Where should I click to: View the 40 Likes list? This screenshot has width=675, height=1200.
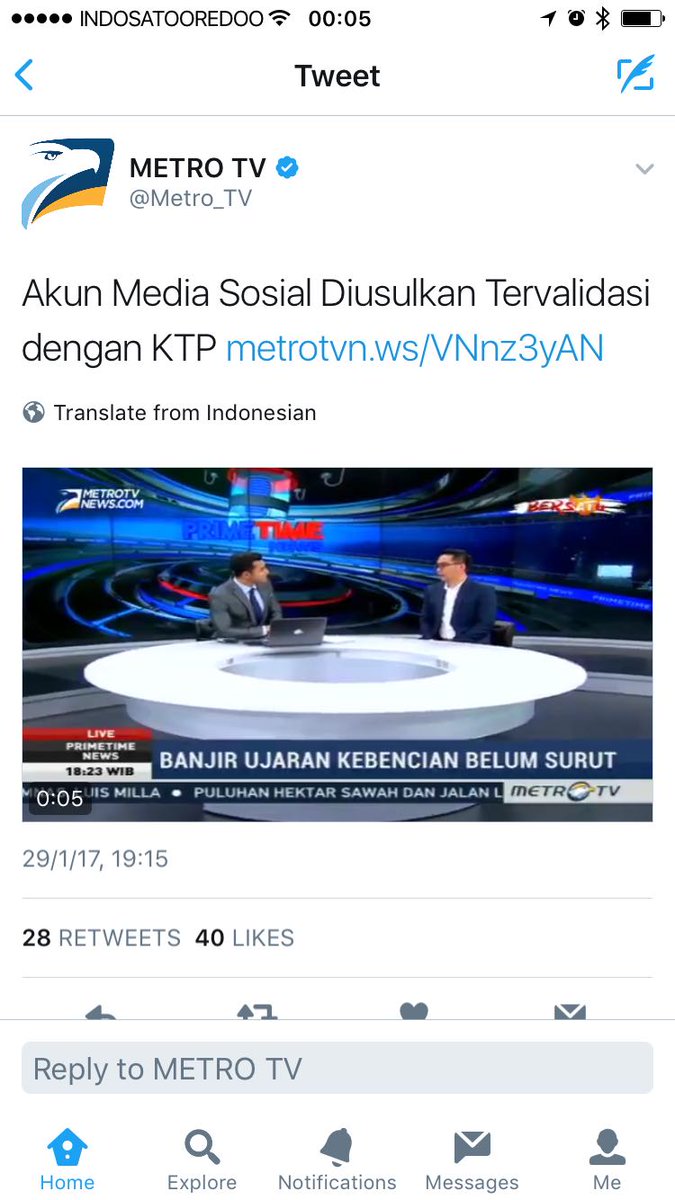click(245, 938)
